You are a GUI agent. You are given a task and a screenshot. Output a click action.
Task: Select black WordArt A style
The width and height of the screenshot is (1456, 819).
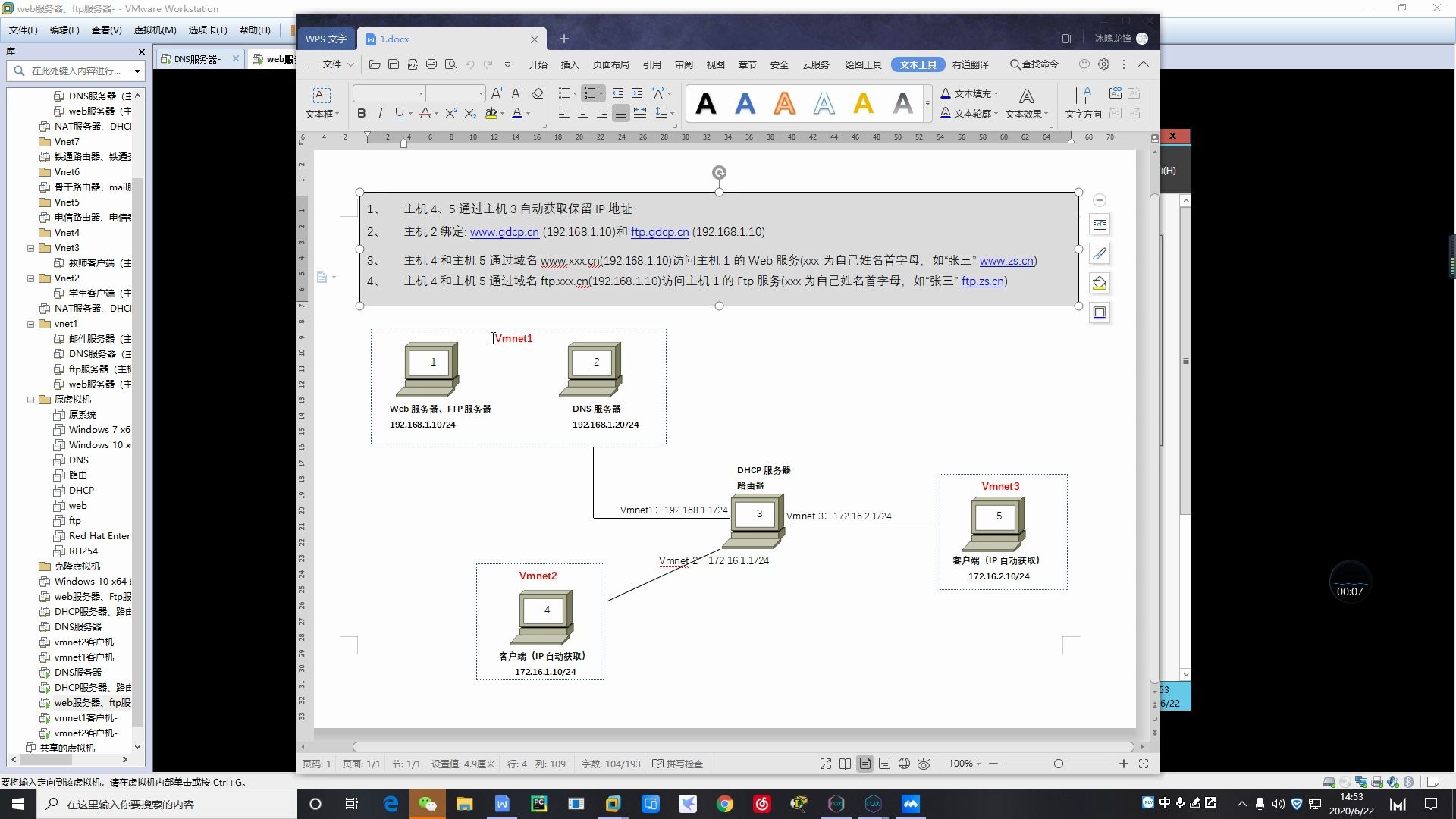[x=706, y=103]
